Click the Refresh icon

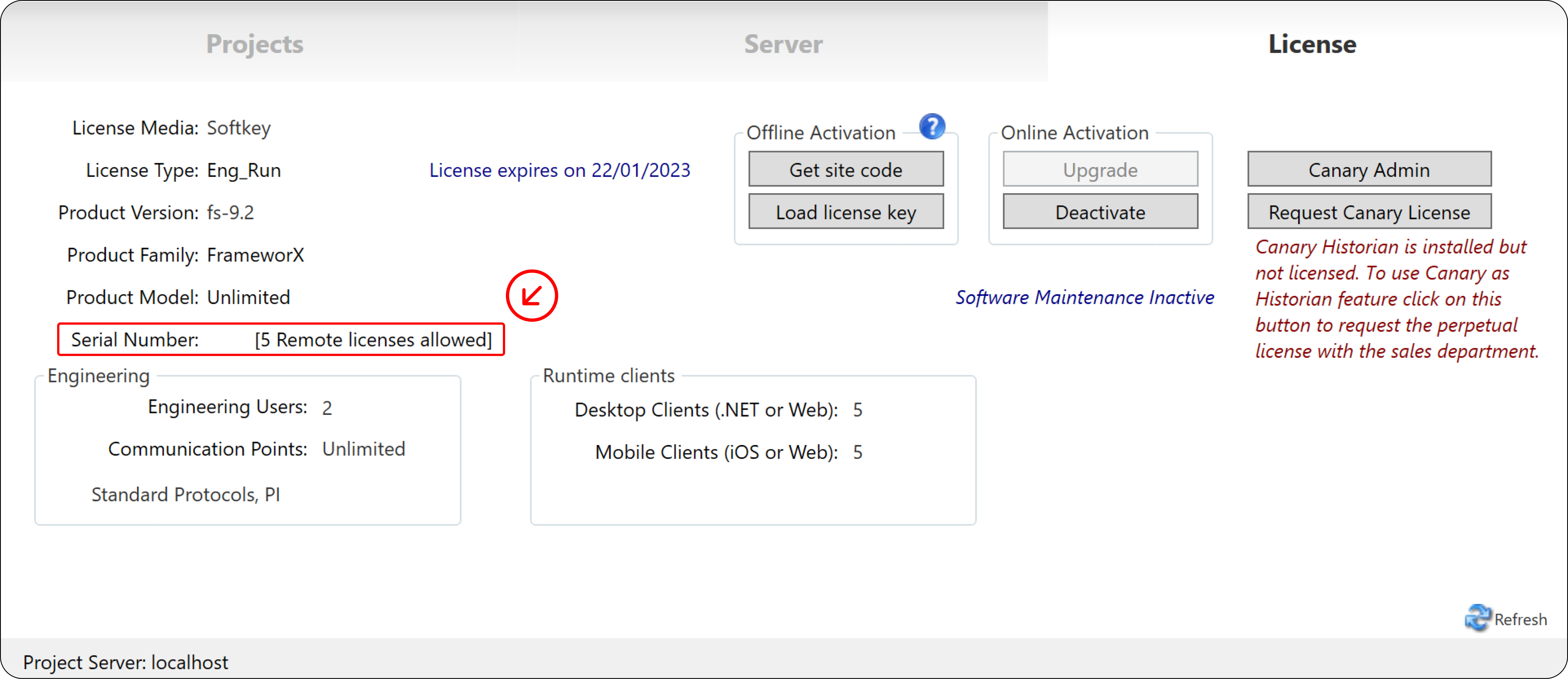pyautogui.click(x=1477, y=618)
